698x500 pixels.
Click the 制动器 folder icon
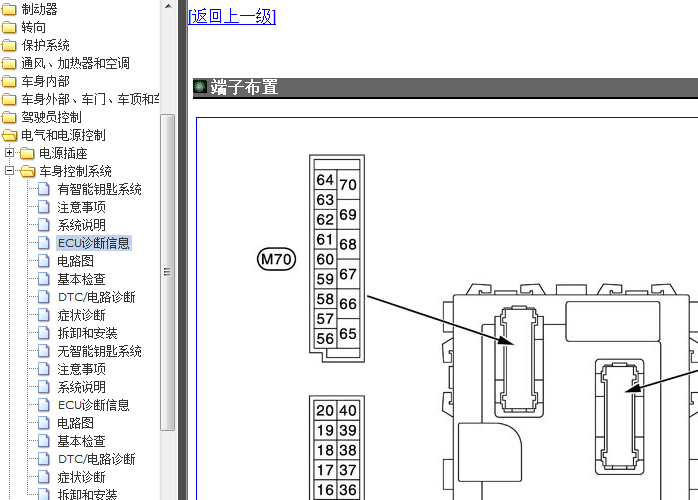coord(9,9)
